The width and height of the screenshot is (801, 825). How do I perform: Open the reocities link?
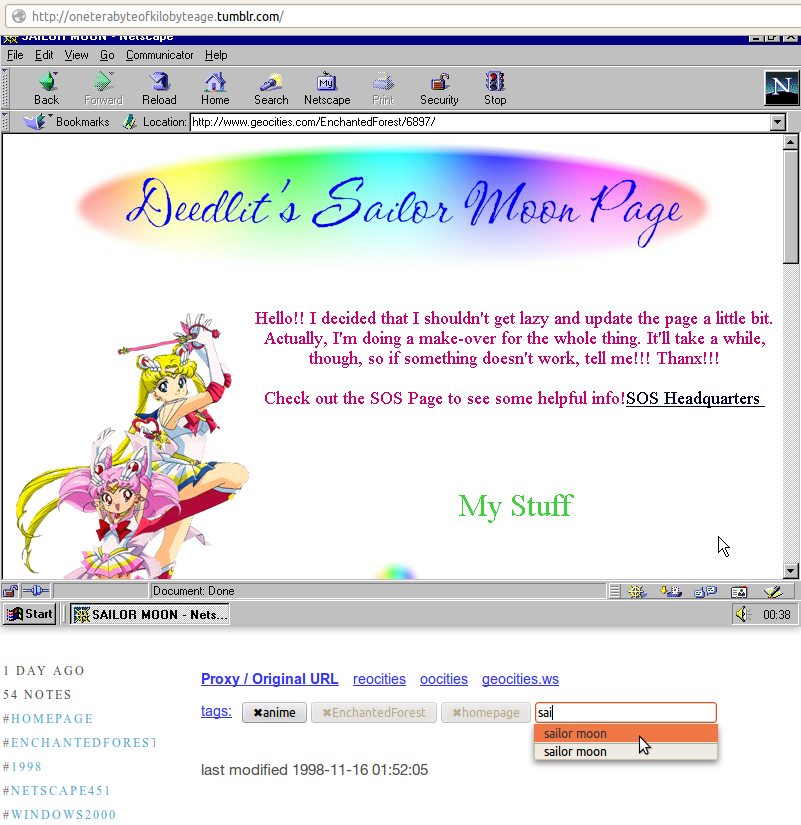(x=379, y=679)
